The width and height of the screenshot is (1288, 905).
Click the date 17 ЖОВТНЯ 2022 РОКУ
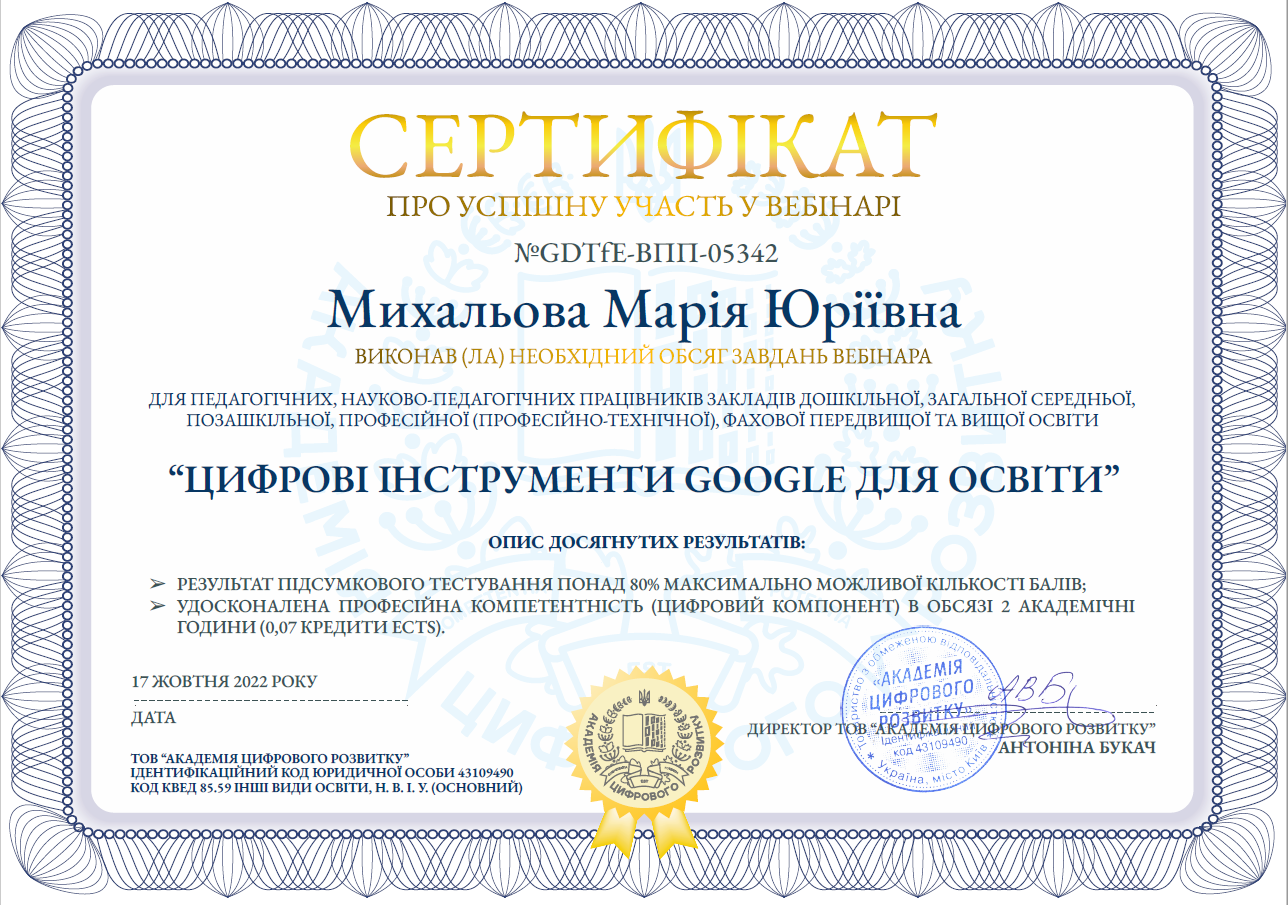(224, 682)
